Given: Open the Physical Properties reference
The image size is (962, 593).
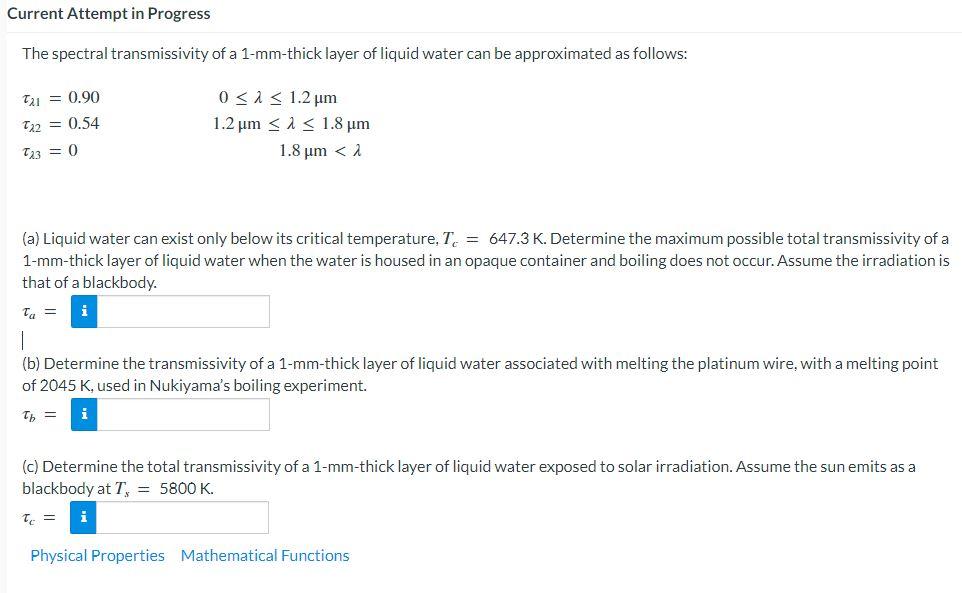Looking at the screenshot, I should (x=96, y=555).
